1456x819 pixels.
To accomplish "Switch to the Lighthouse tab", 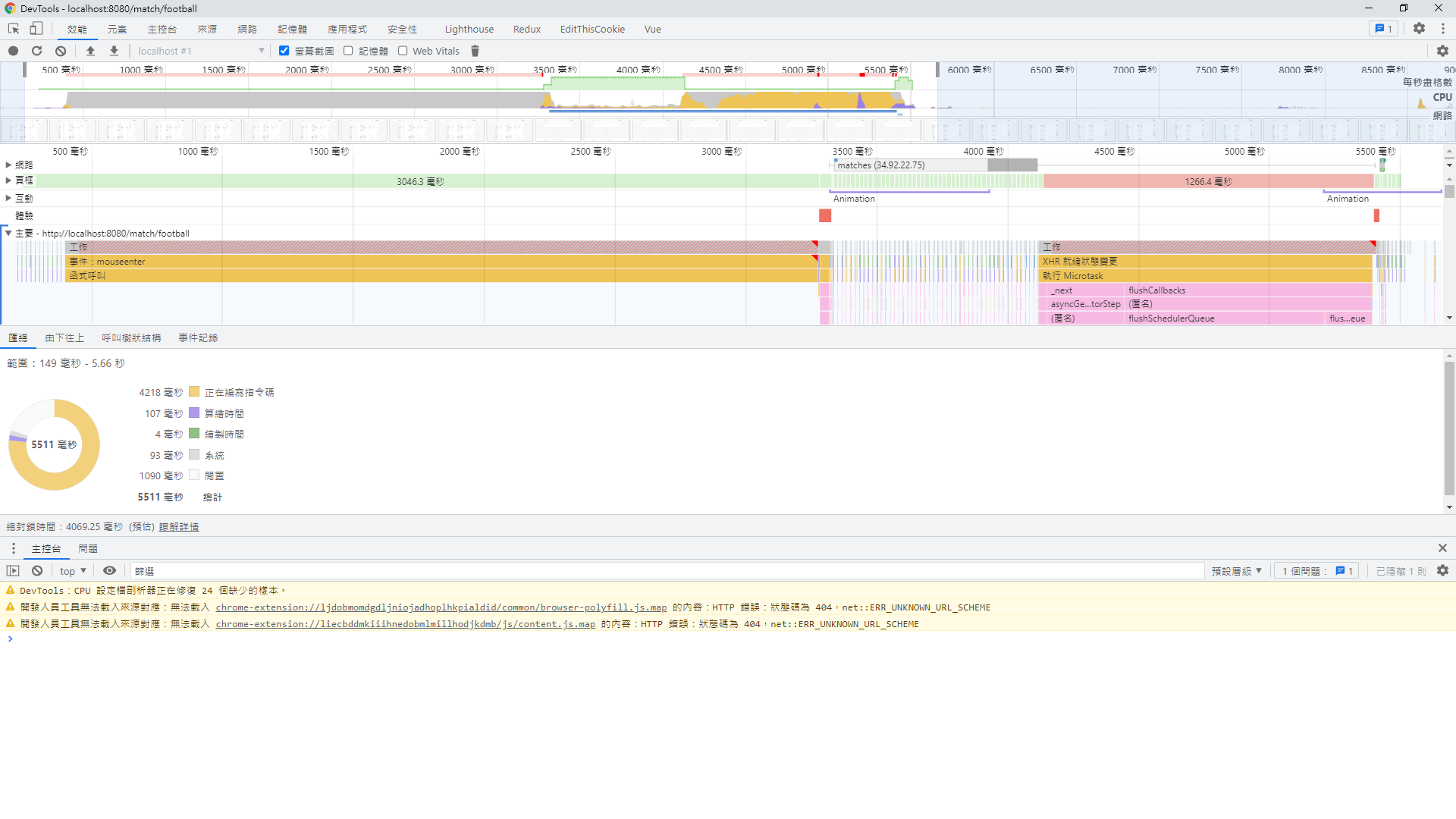I will click(469, 29).
